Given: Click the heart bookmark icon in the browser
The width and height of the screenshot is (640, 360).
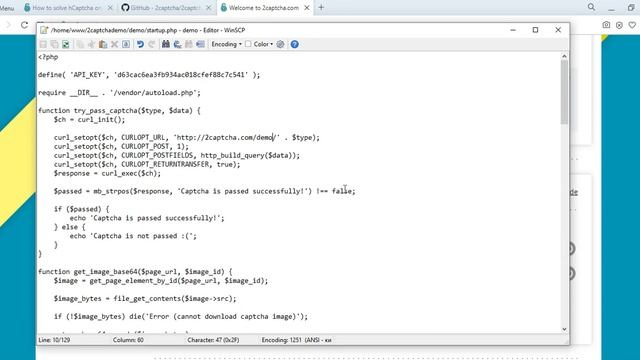Looking at the screenshot, I should pos(632,25).
